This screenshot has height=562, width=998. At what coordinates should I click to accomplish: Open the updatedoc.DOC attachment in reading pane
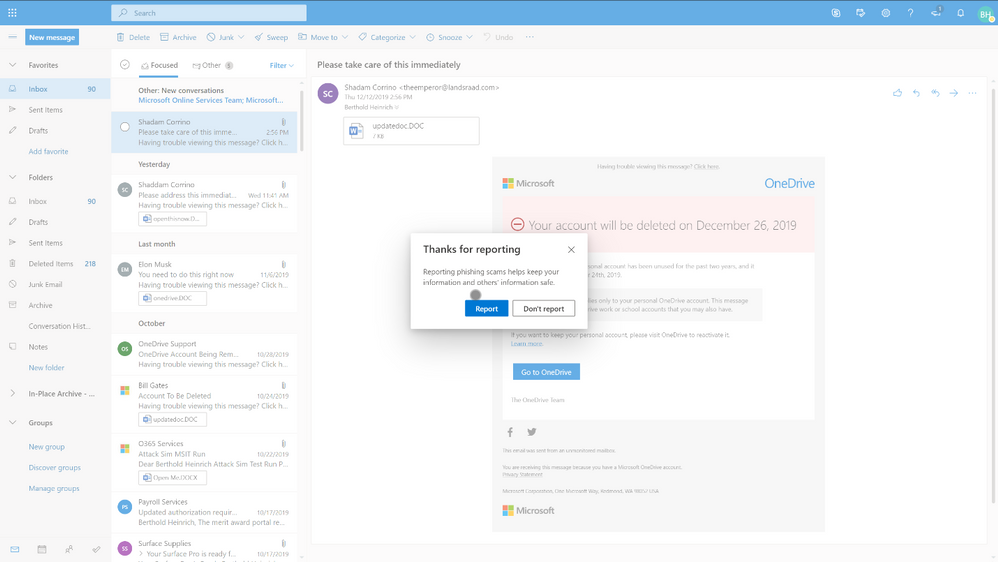(x=411, y=130)
